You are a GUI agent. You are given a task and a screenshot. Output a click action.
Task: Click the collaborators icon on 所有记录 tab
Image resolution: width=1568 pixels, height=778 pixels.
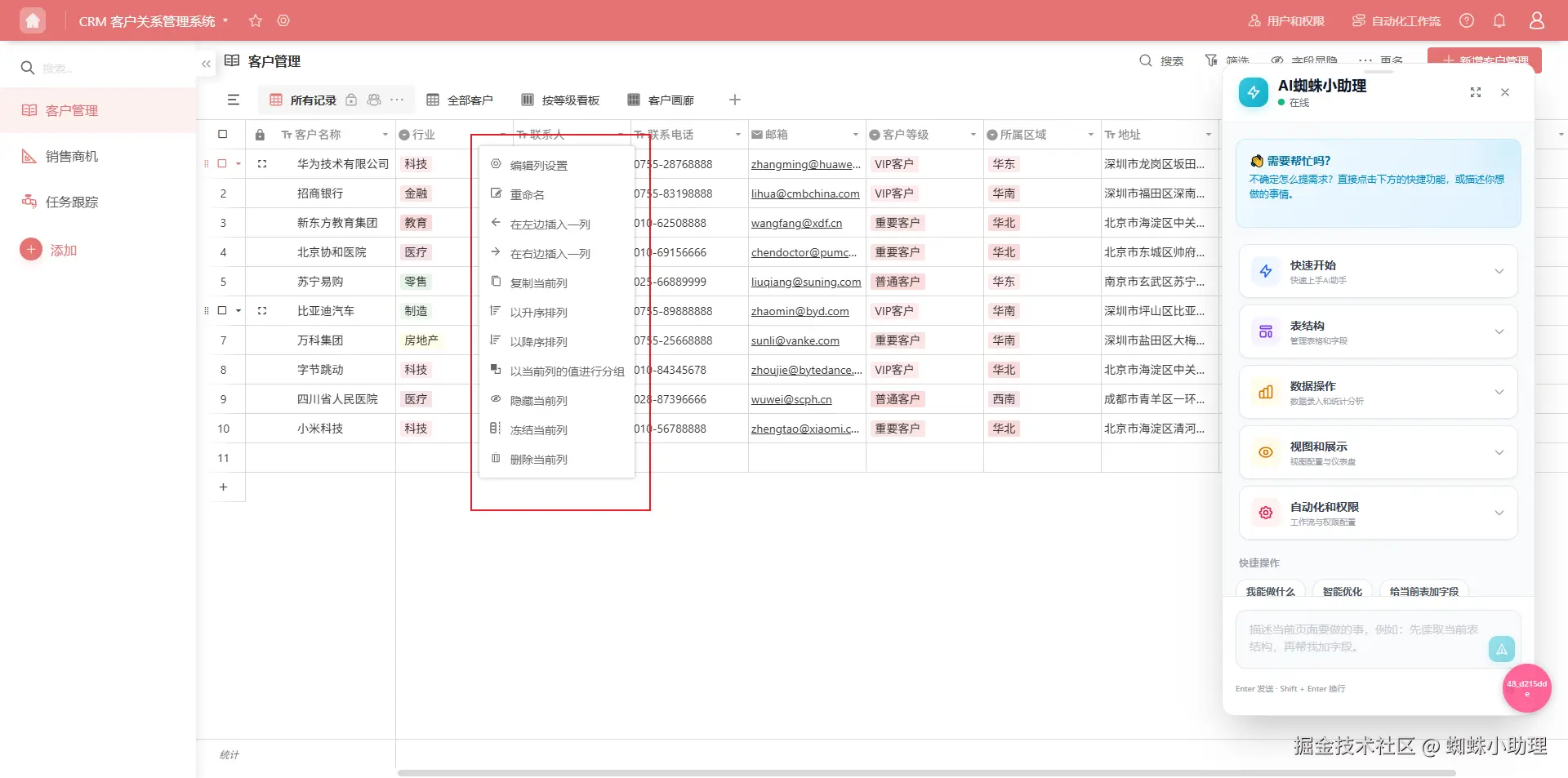[x=374, y=100]
